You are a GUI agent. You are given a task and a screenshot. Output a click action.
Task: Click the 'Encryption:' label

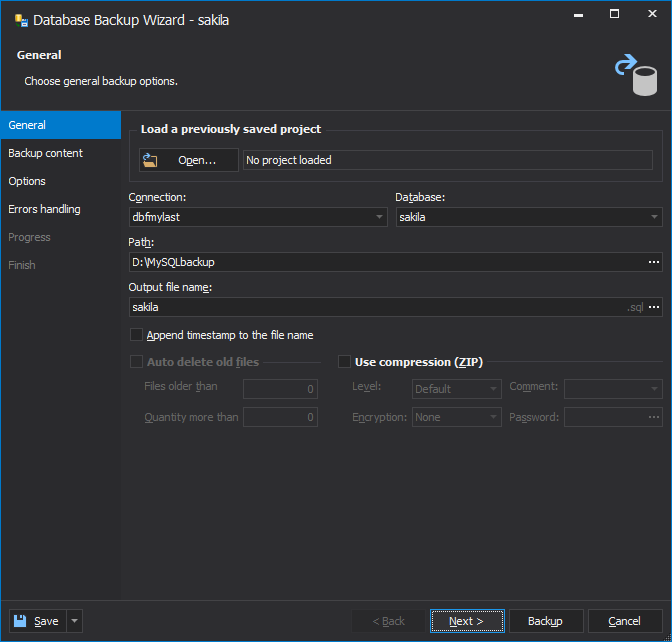point(379,417)
